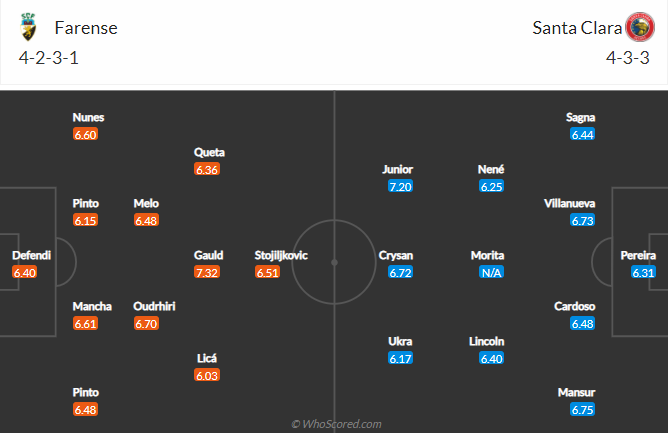Screen dimensions: 668x433
Task: Click Mansur's 6.75 rating badge
Action: [x=582, y=410]
